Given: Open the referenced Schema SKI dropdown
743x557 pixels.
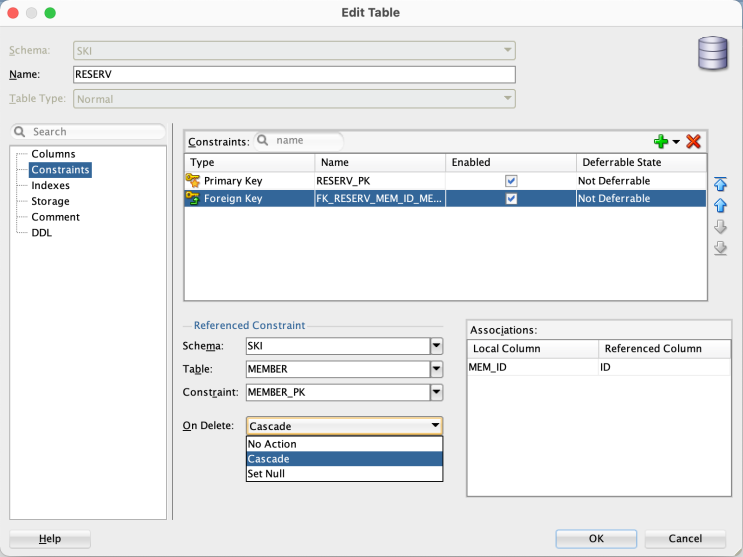Looking at the screenshot, I should pos(436,346).
